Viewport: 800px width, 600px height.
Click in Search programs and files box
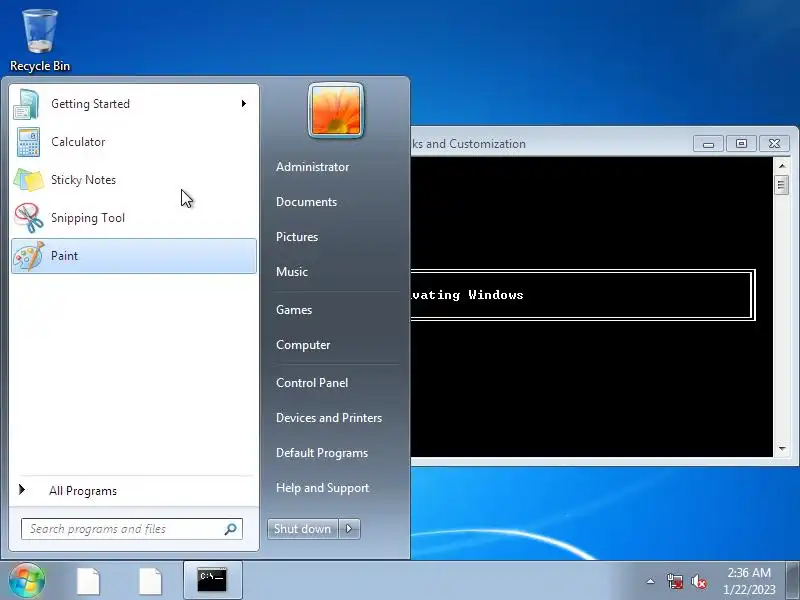point(132,529)
